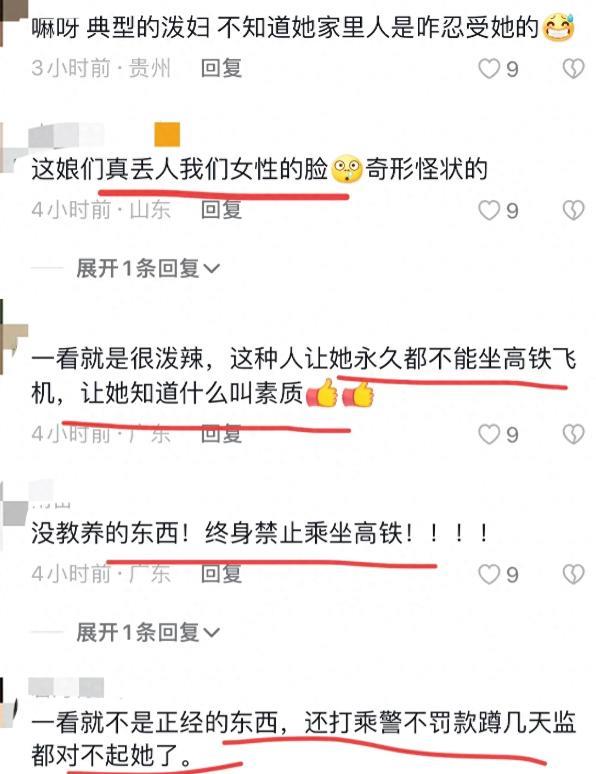Like the 山东 comment about 女性的脸
Image resolution: width=596 pixels, height=774 pixels.
[x=489, y=211]
